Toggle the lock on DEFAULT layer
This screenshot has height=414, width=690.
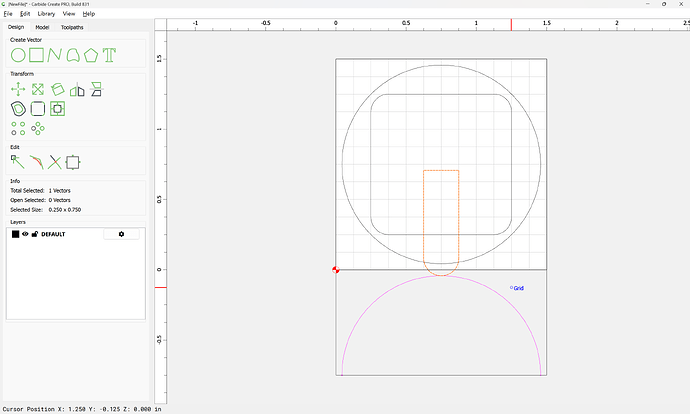pos(35,234)
